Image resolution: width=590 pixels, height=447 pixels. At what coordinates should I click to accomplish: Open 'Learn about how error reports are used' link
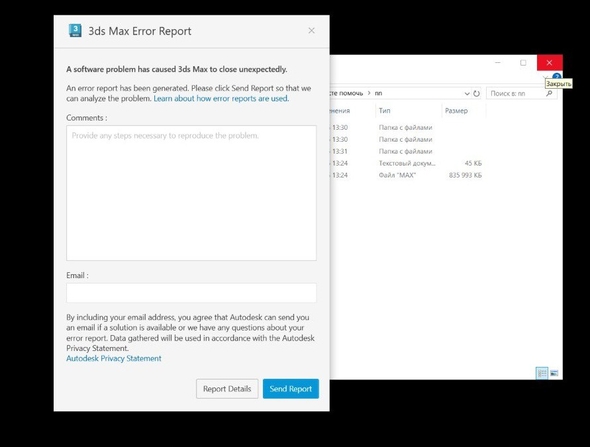[221, 99]
